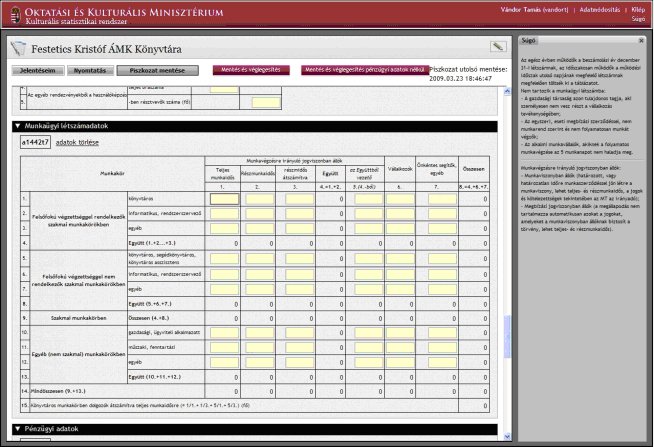Focus row 1 könyvtáros Teljes munkaidős field

coord(224,199)
